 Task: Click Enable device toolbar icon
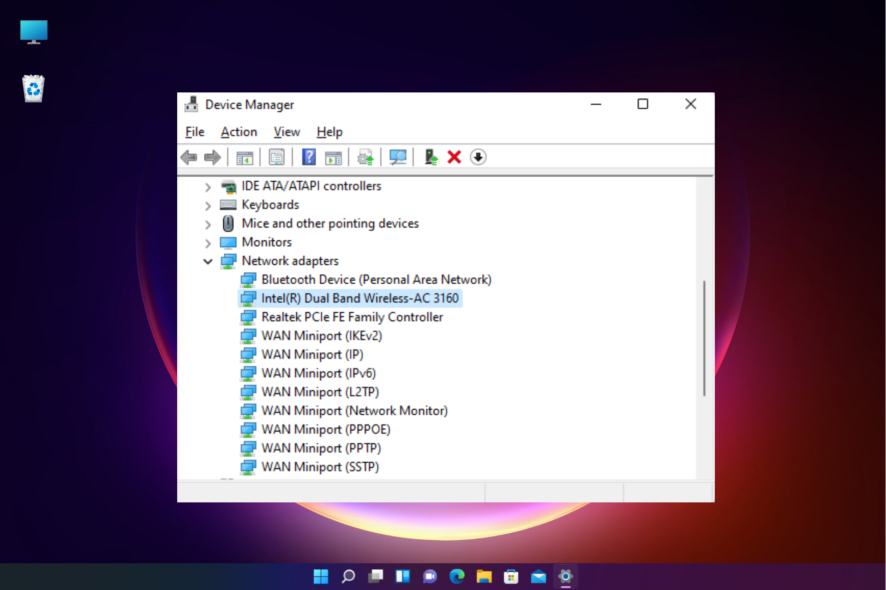pyautogui.click(x=431, y=157)
